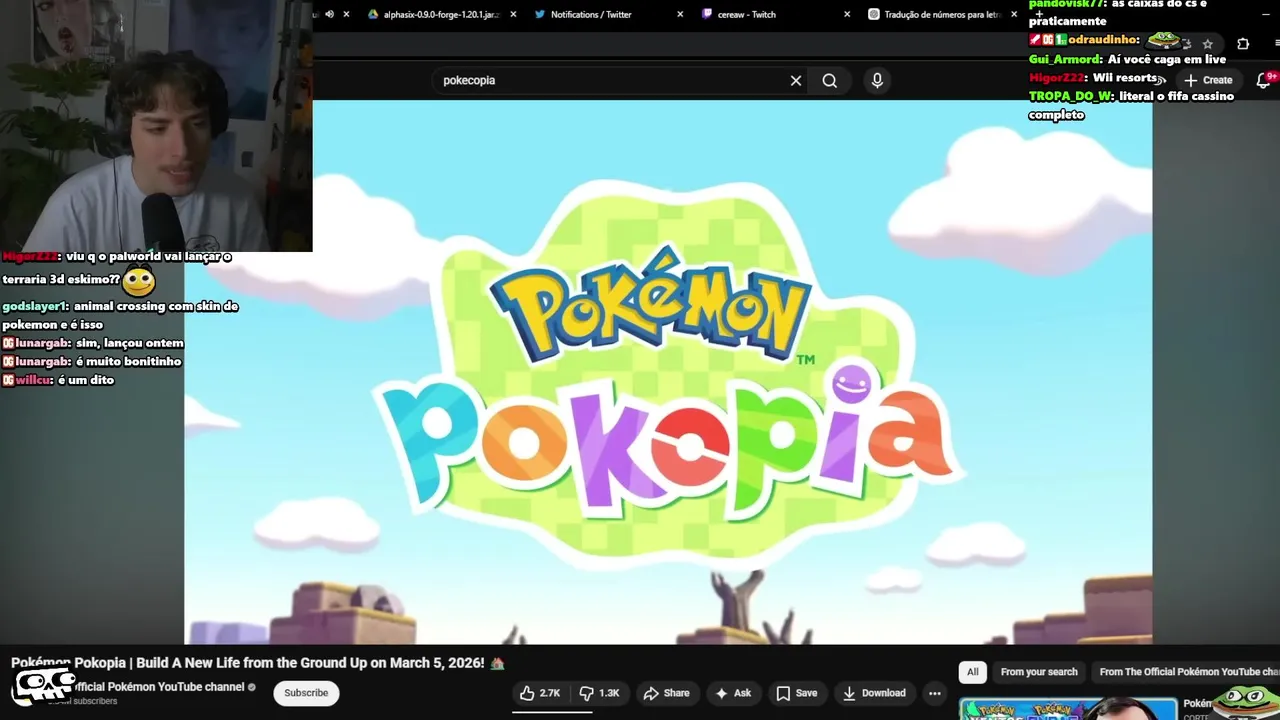
Task: Select the All filter chip
Action: point(973,672)
